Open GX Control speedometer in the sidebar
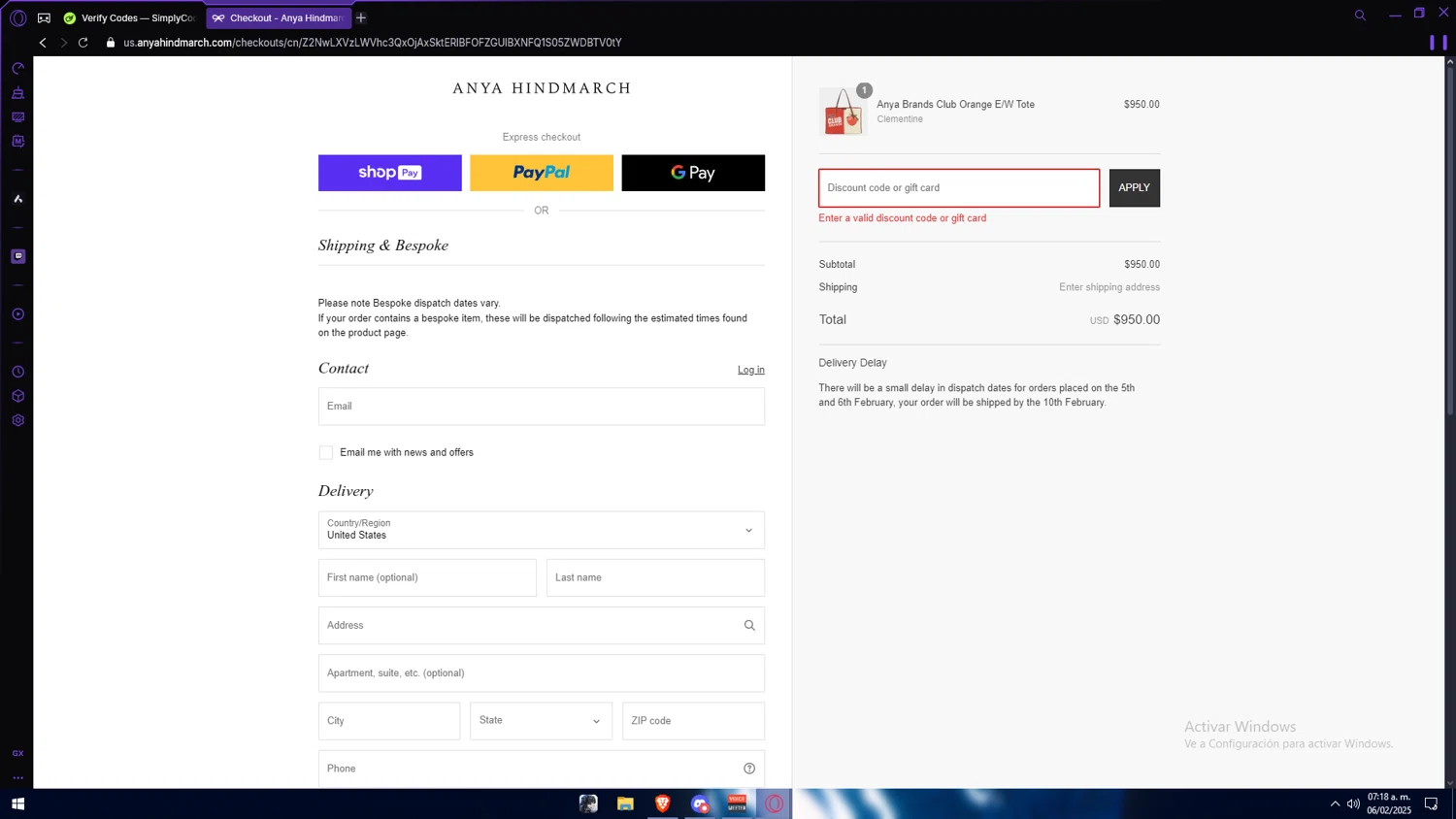The image size is (1456, 819). pyautogui.click(x=17, y=69)
